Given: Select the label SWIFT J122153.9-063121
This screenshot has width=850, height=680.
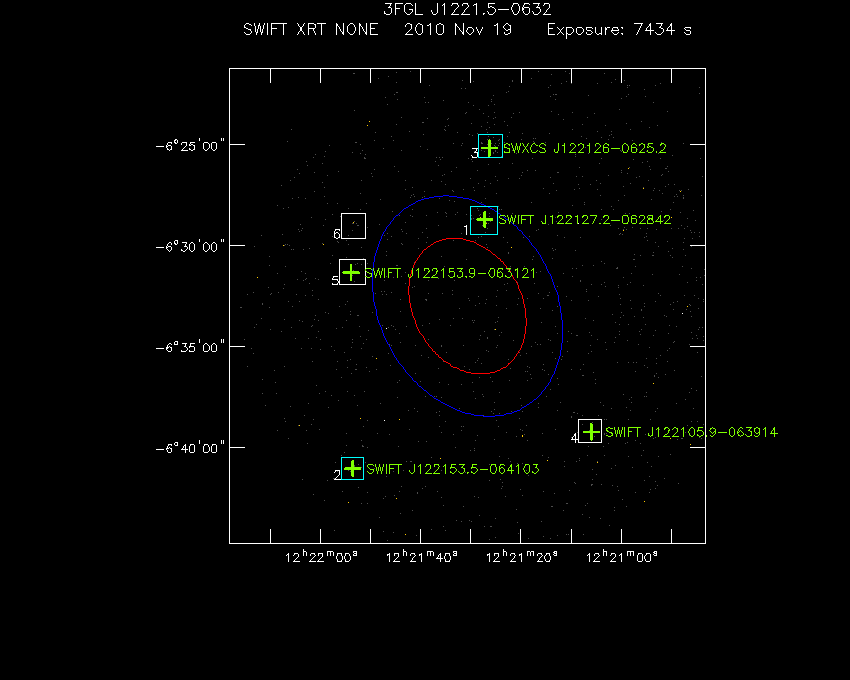Looking at the screenshot, I should [450, 273].
